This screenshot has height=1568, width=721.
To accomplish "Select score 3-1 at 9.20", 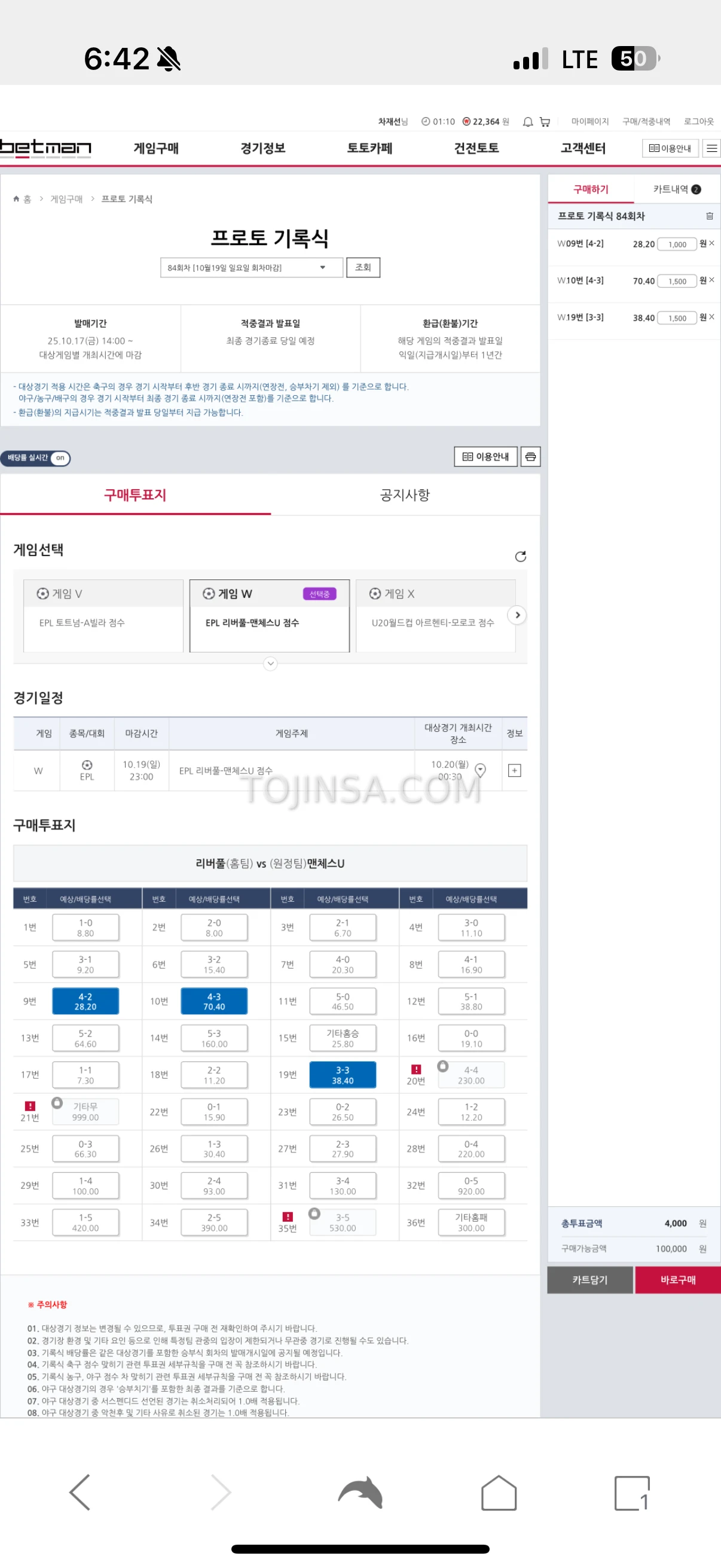I will pos(85,964).
